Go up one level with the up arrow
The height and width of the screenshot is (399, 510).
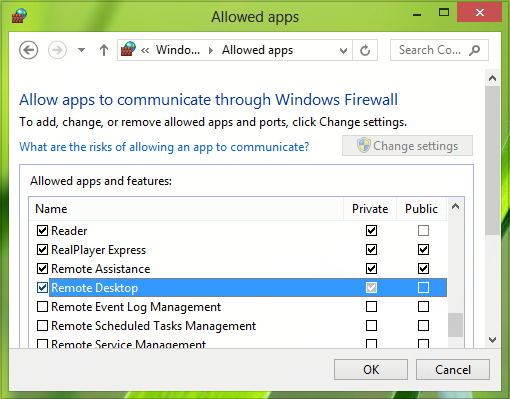(x=104, y=50)
